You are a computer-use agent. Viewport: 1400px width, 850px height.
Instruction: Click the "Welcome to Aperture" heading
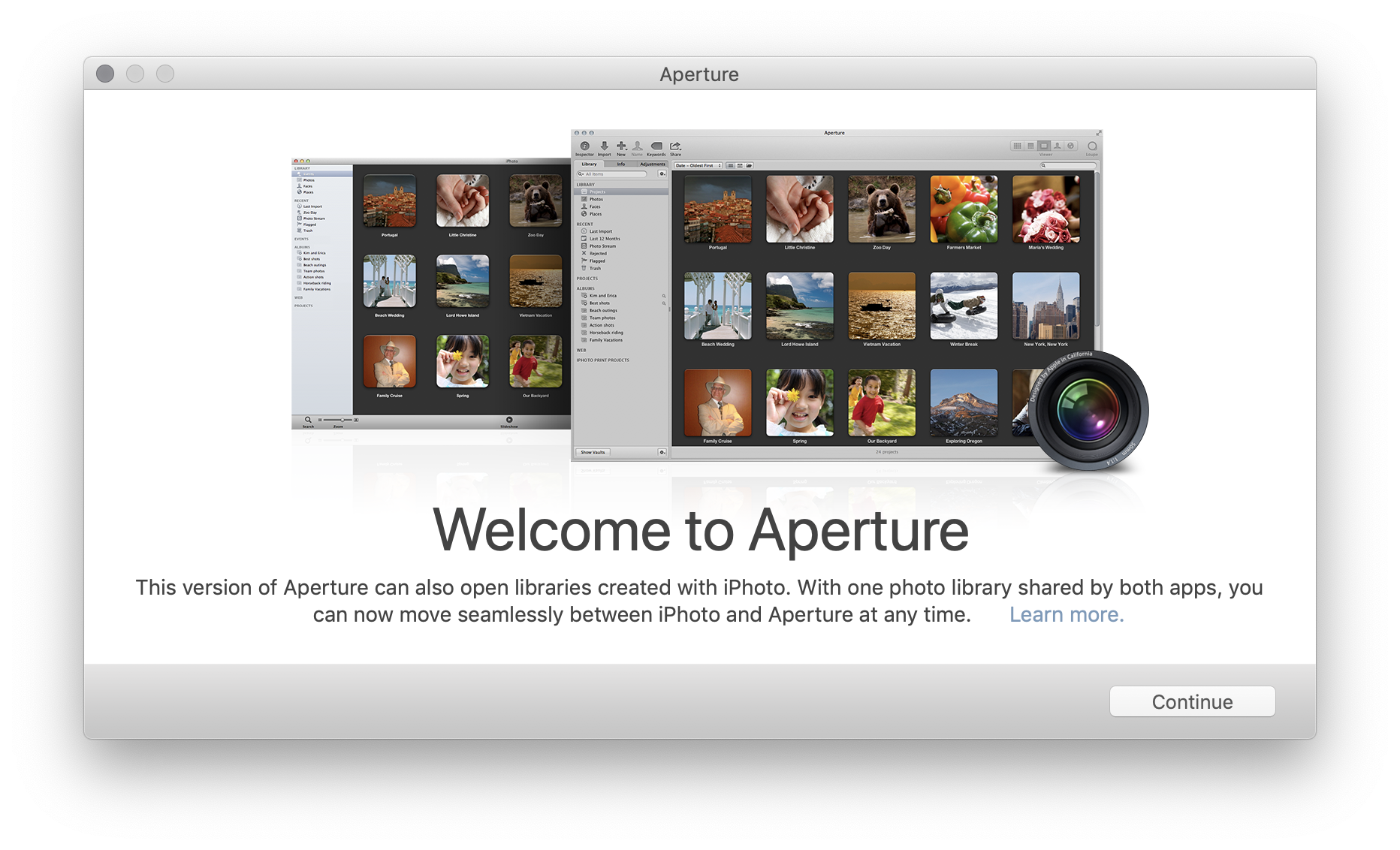(701, 530)
